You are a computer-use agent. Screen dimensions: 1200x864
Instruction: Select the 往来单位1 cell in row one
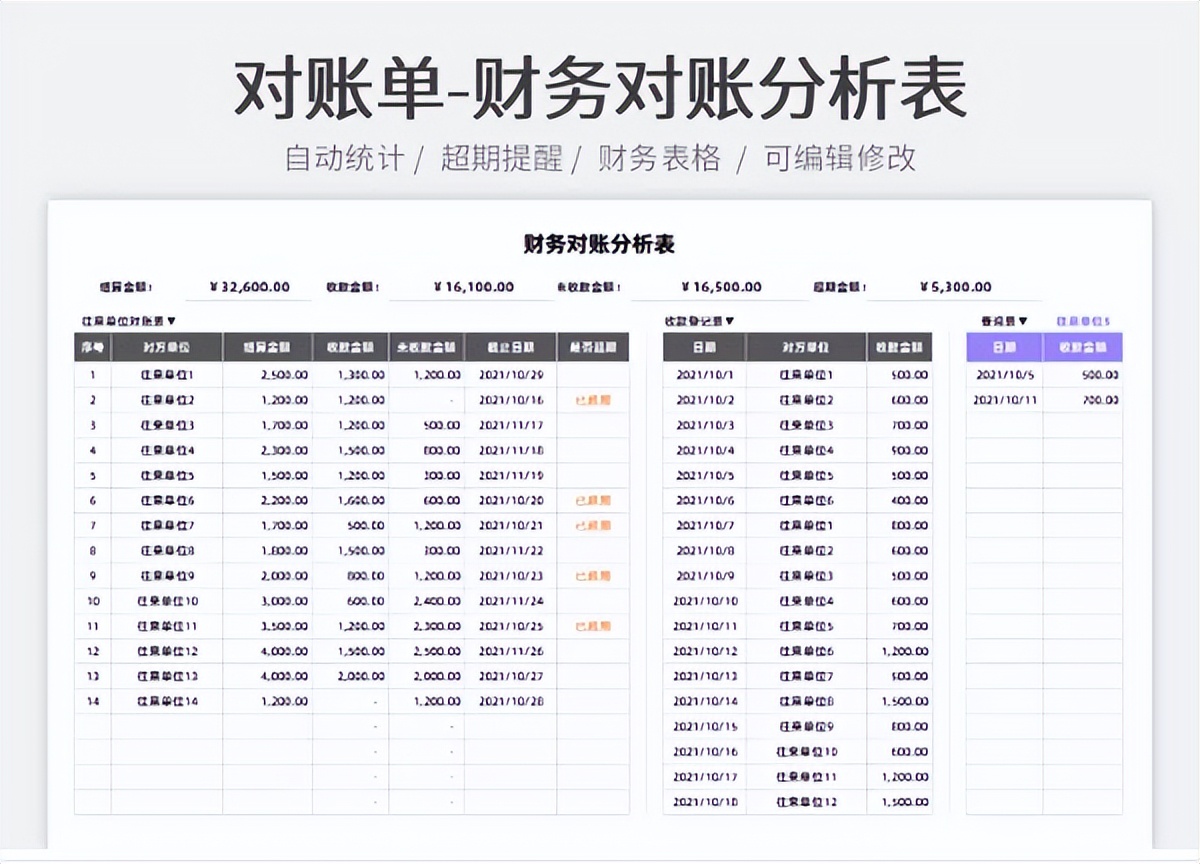click(x=165, y=374)
